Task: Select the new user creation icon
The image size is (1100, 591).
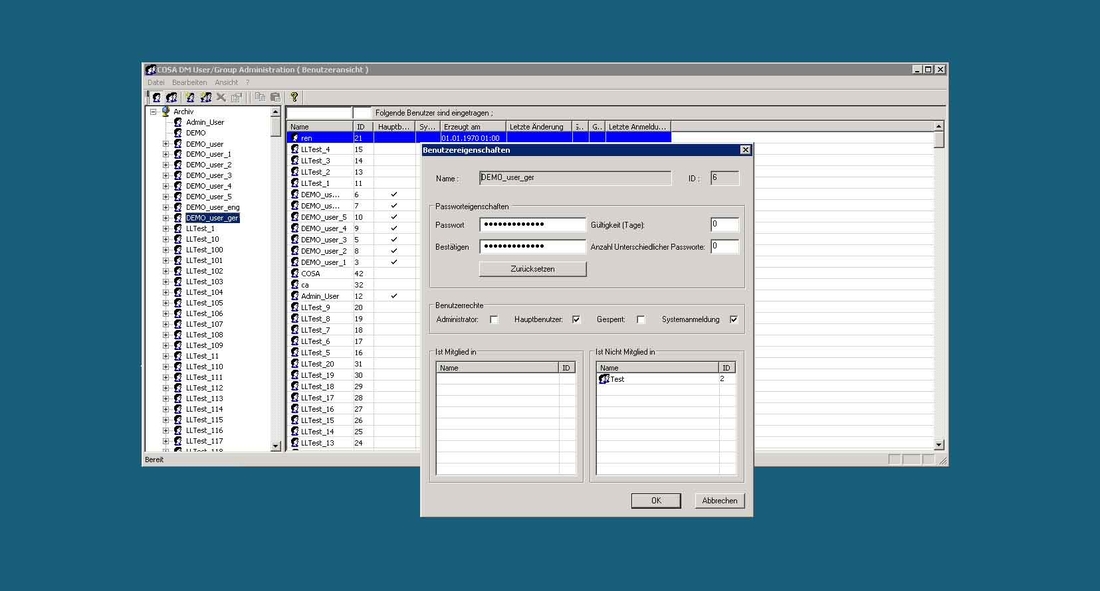Action: click(157, 97)
